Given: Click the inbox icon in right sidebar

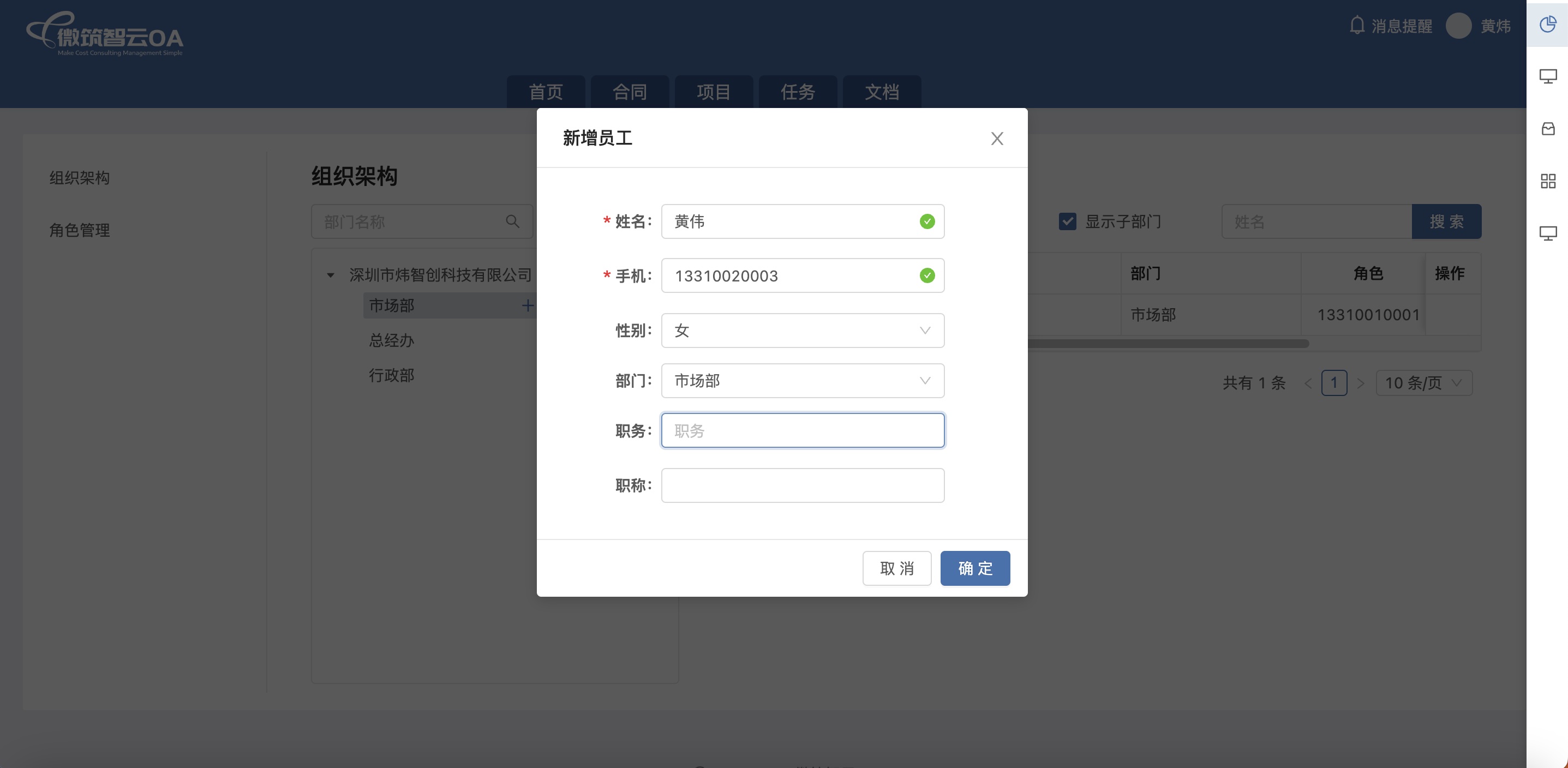Looking at the screenshot, I should coord(1547,128).
